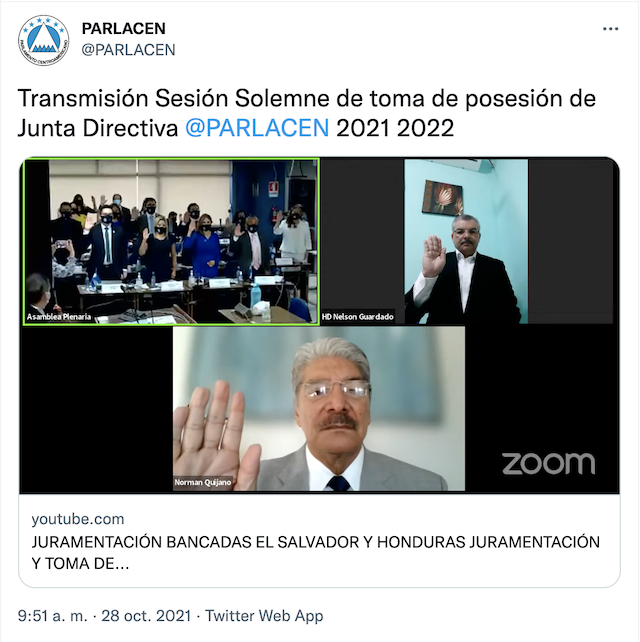Open the youtube.com link domain

[78, 519]
